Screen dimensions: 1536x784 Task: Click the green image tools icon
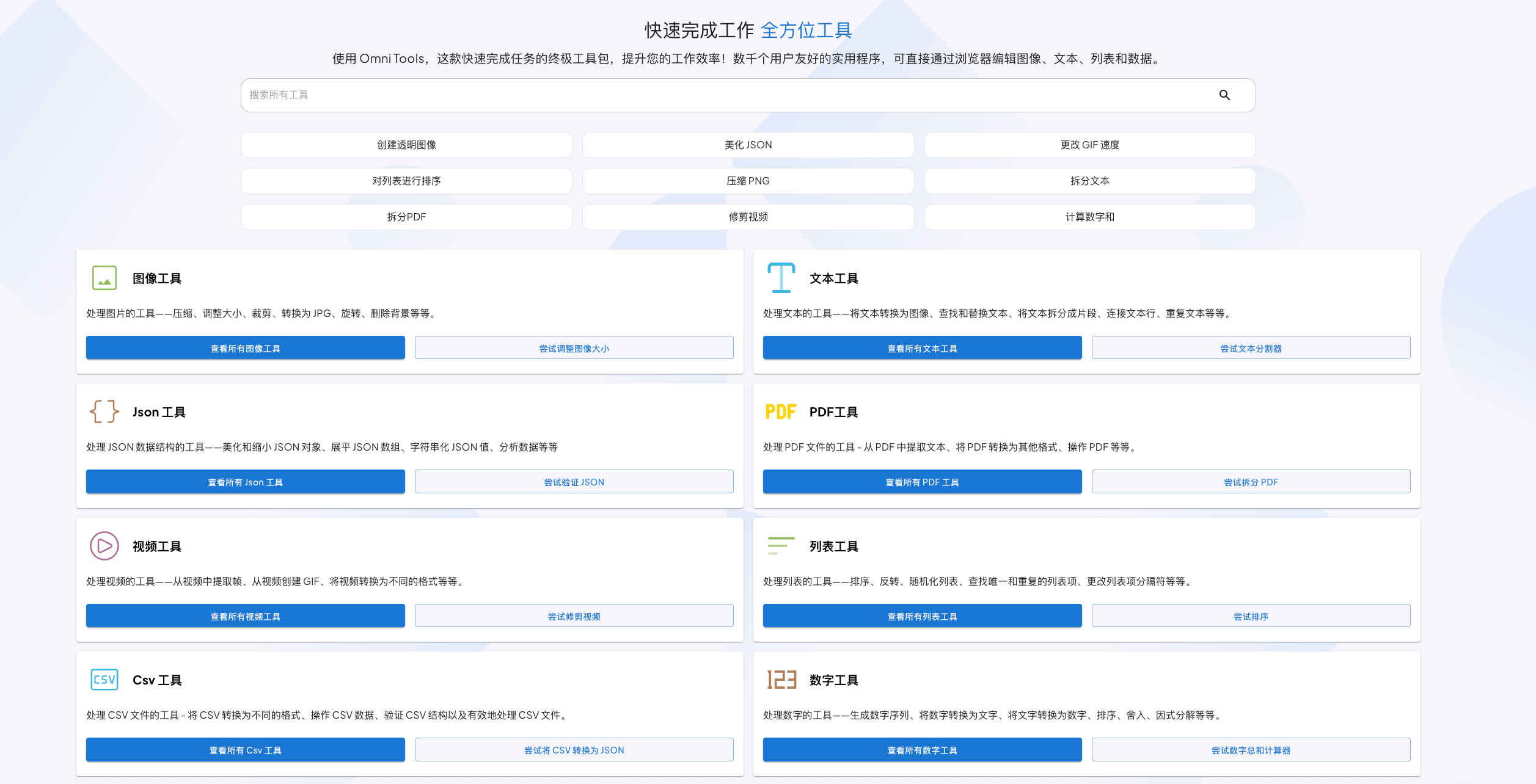(104, 278)
